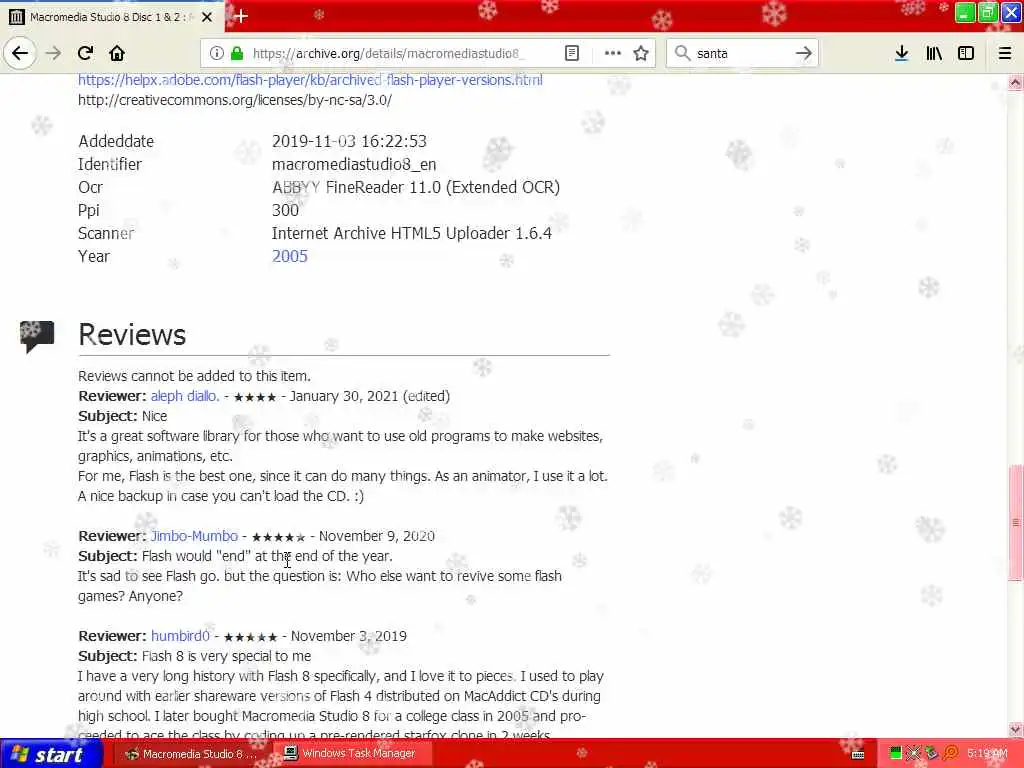This screenshot has height=768, width=1024.
Task: Click the Reviews section heading
Action: click(x=132, y=334)
